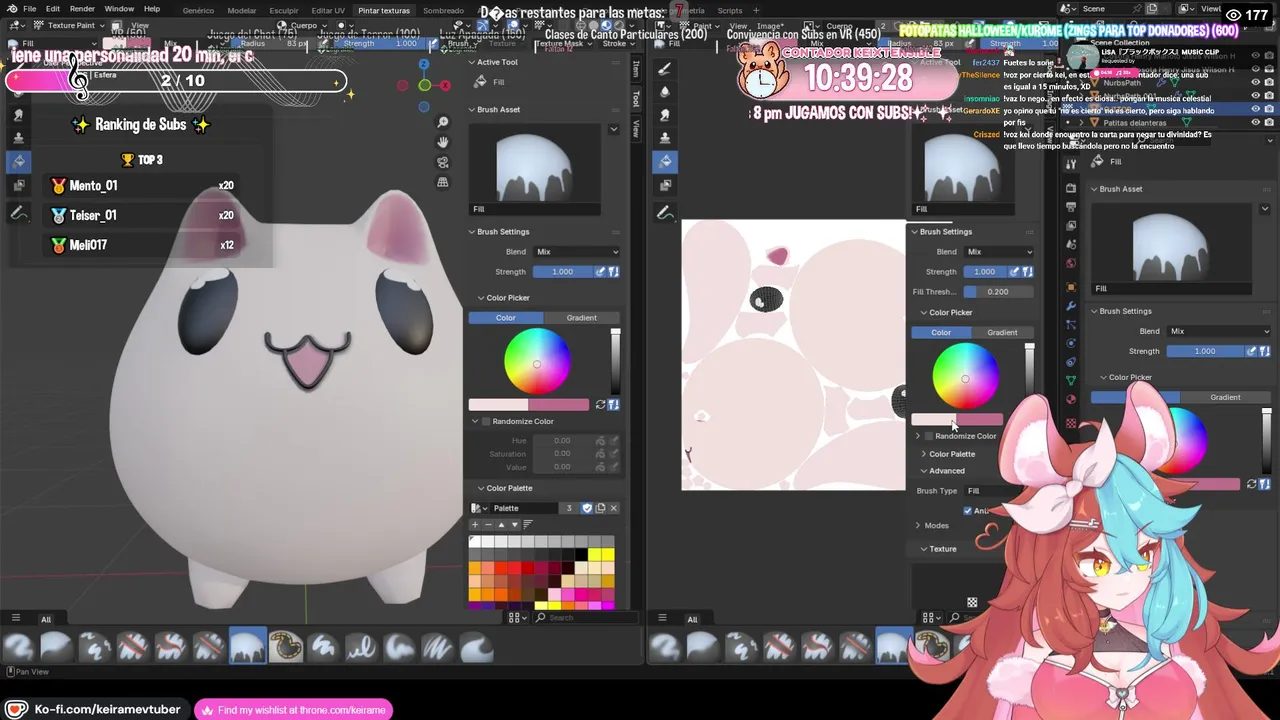Open Blend dropdown in image editor sidebar
The height and width of the screenshot is (720, 1280).
click(x=999, y=252)
